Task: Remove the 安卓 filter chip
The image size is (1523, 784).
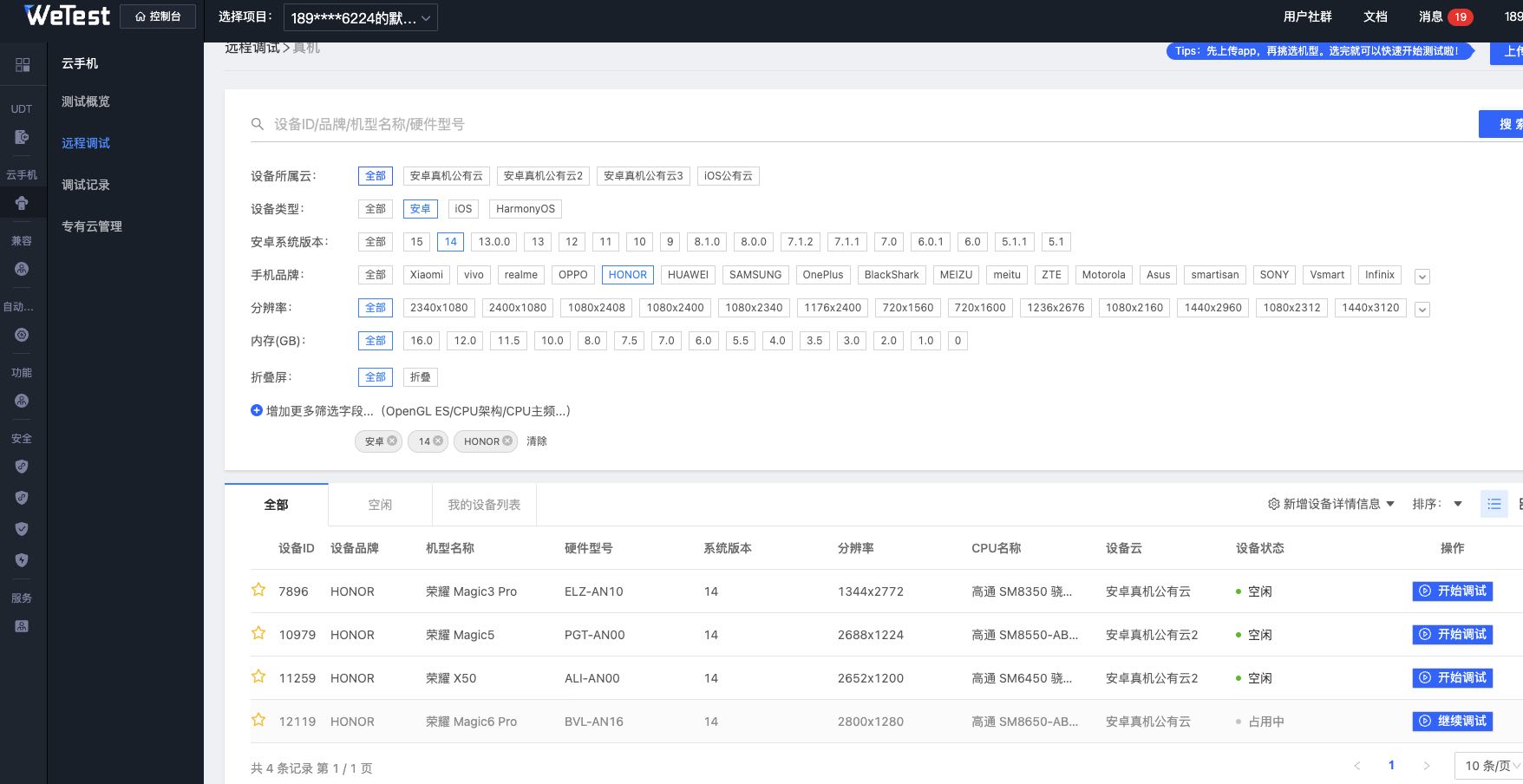Action: [392, 441]
